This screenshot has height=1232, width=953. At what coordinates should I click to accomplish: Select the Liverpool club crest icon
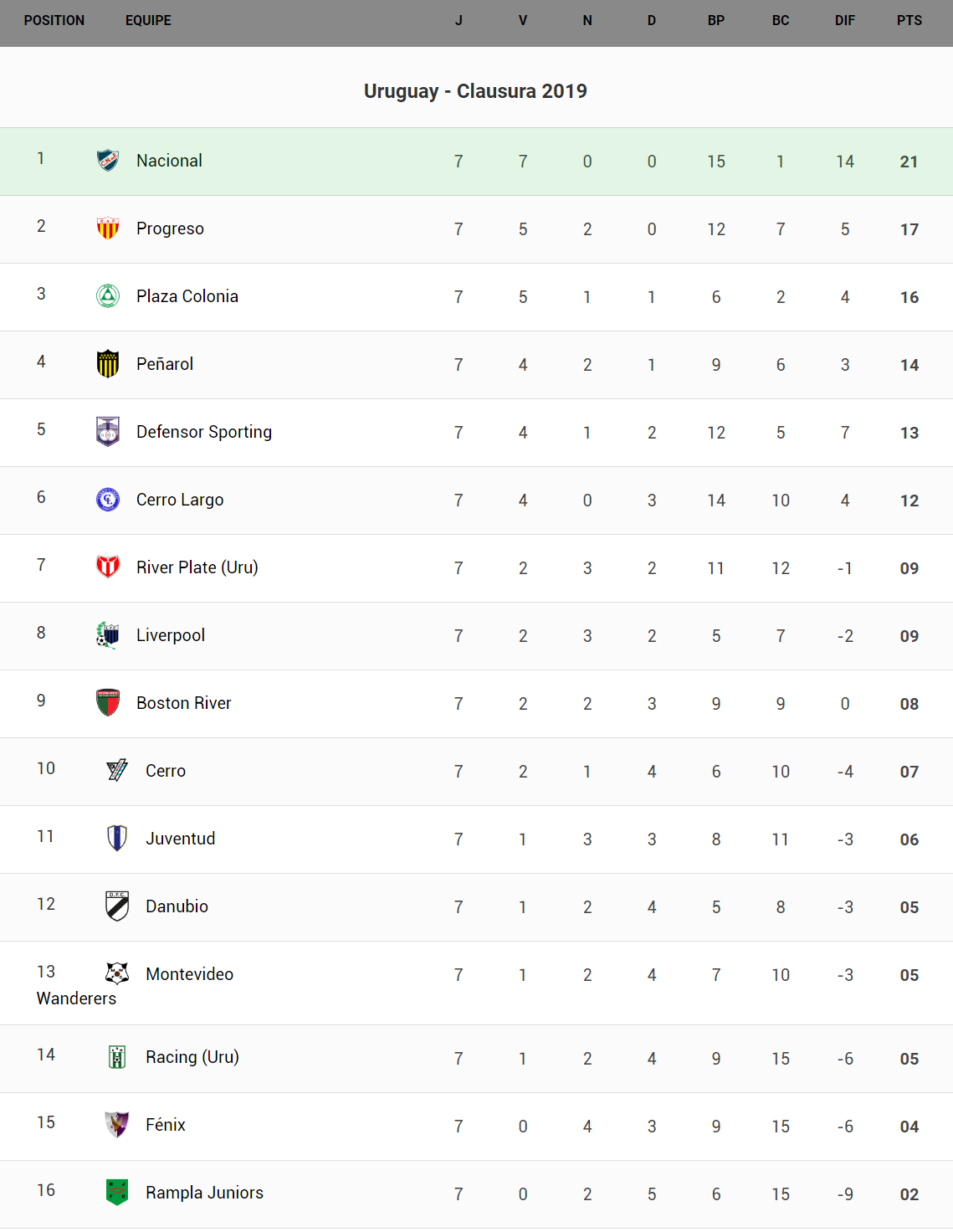(108, 635)
